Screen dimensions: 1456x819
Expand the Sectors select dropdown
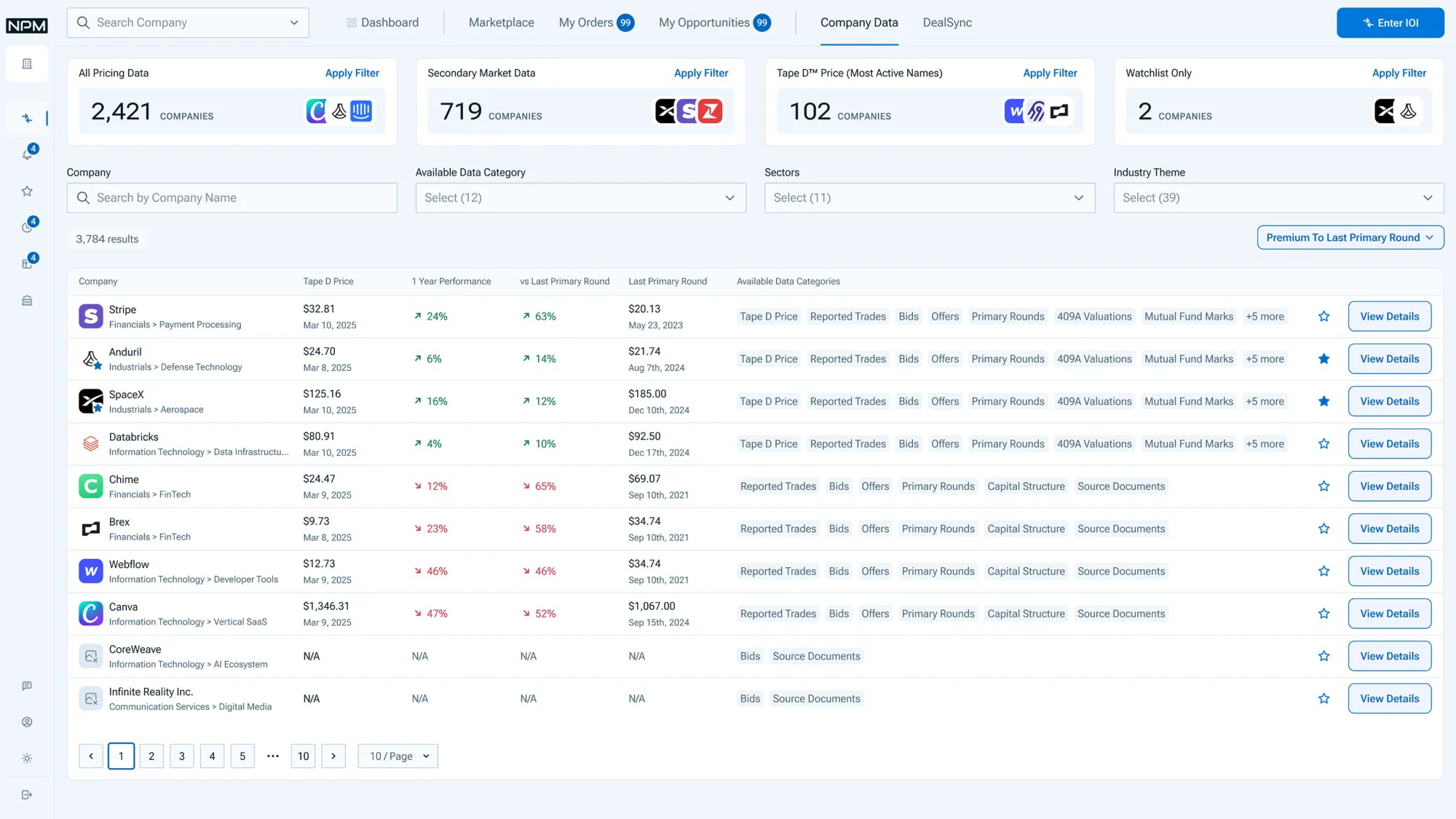930,198
